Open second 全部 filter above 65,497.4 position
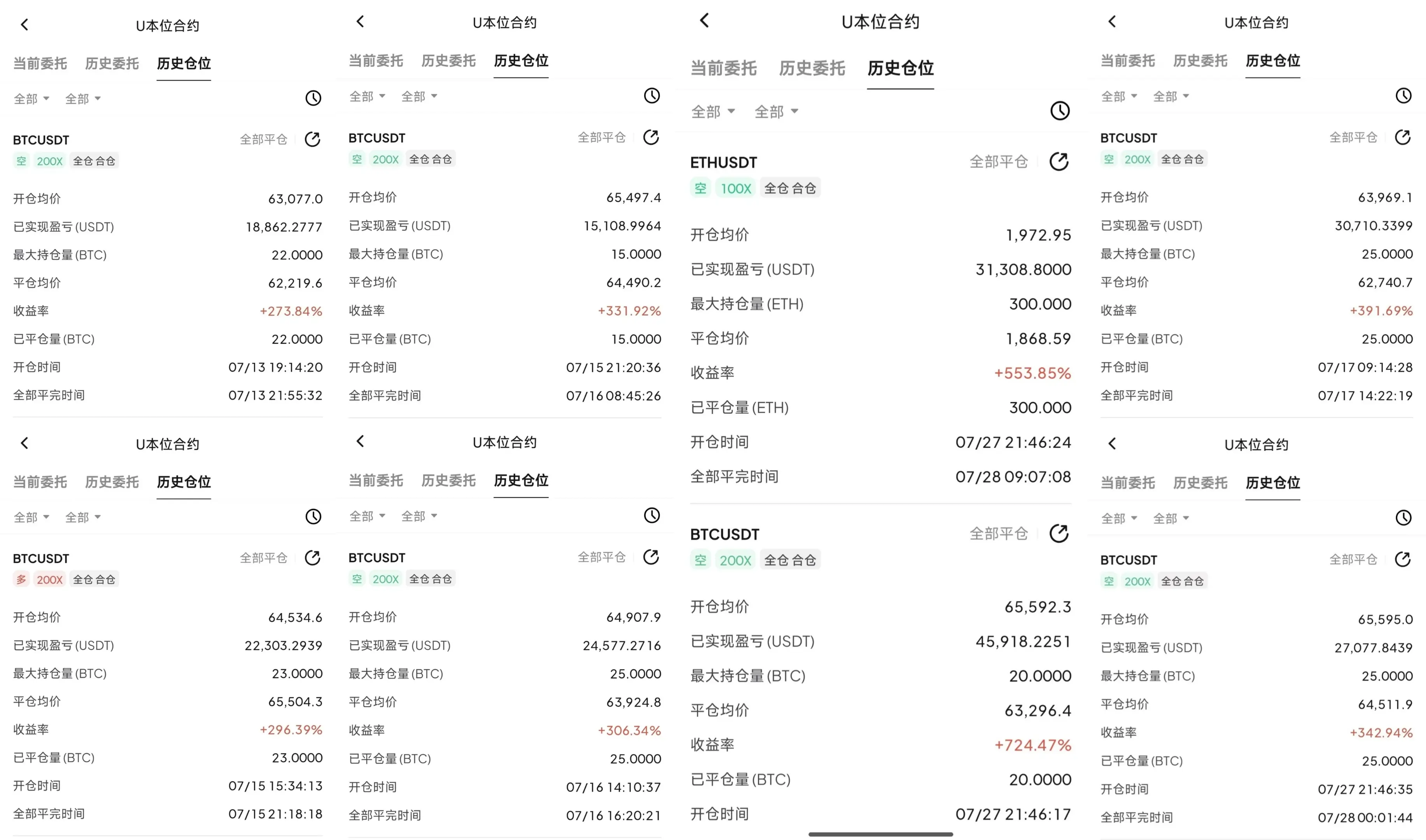The image size is (1426, 840). (419, 97)
